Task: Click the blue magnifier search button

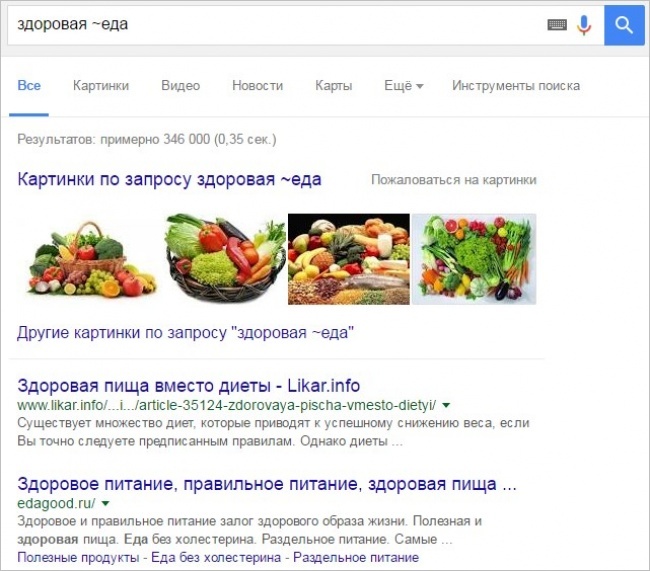Action: [x=624, y=25]
